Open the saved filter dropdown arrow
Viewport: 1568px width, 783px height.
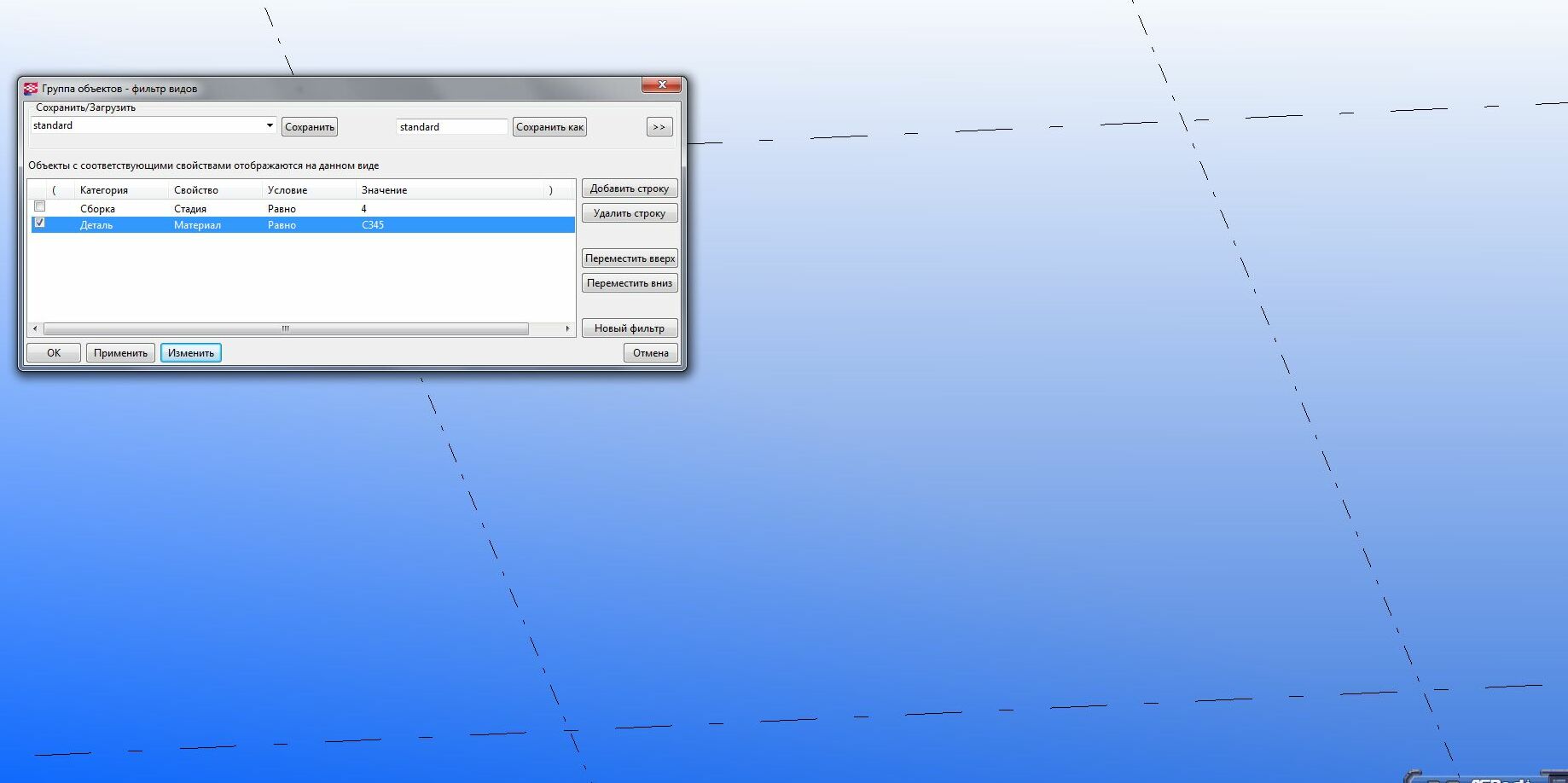click(x=270, y=125)
